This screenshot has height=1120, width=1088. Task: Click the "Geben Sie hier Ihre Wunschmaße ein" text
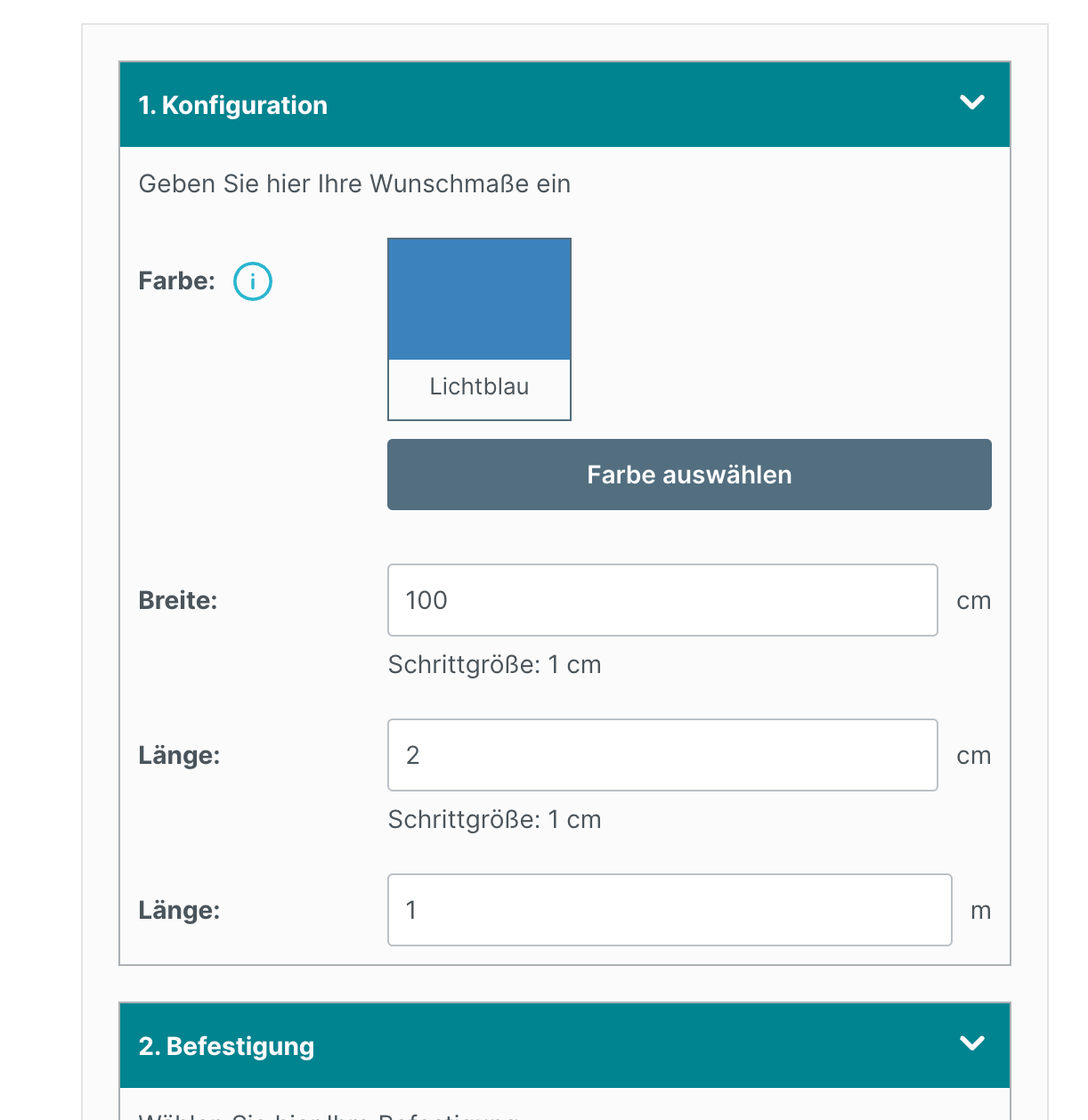pos(354,184)
